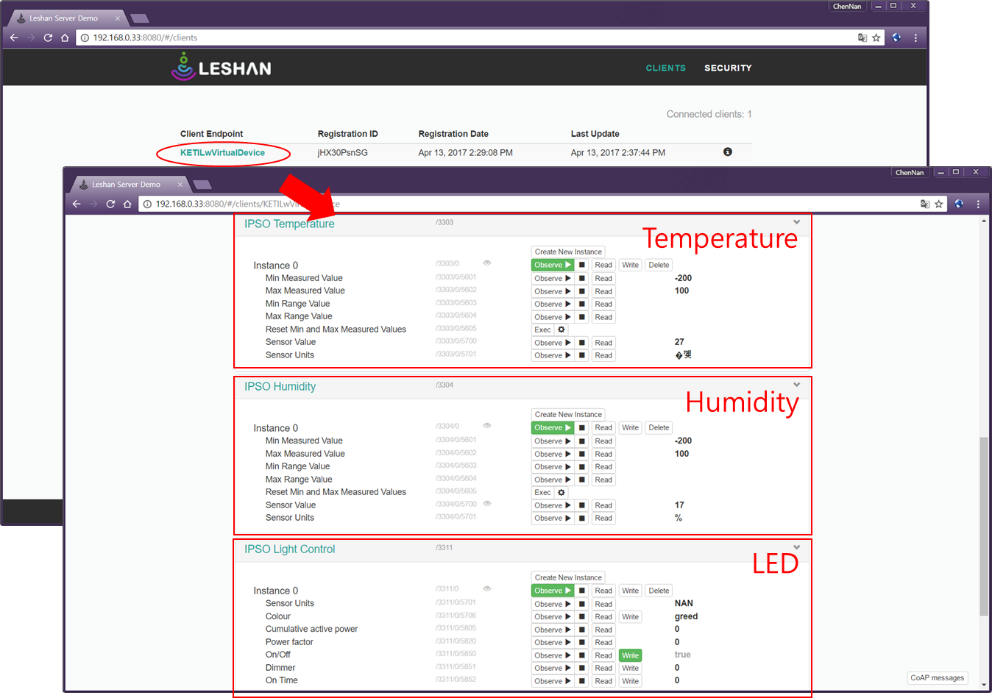Read Temperature Min Measured Value
The width and height of the screenshot is (992, 698).
604,278
